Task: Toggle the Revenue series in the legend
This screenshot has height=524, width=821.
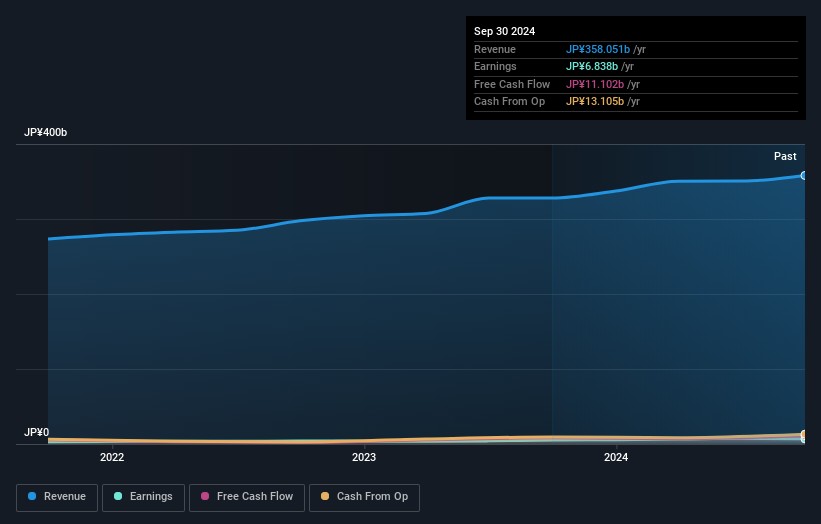Action: coord(57,497)
